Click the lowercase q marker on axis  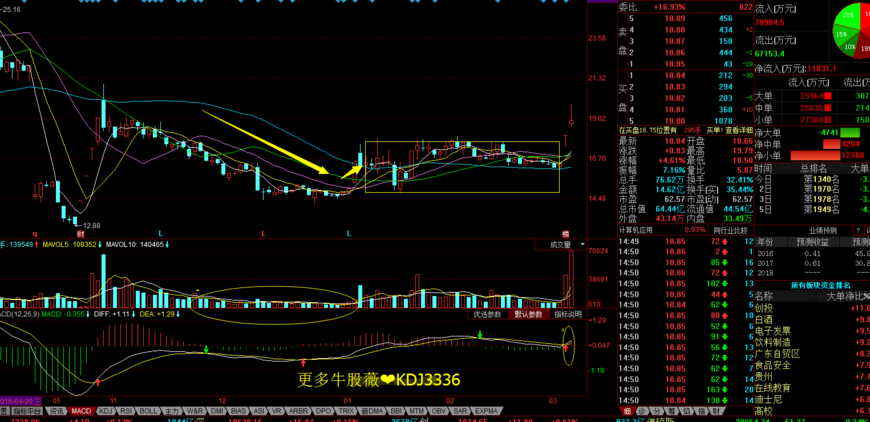pyautogui.click(x=34, y=234)
